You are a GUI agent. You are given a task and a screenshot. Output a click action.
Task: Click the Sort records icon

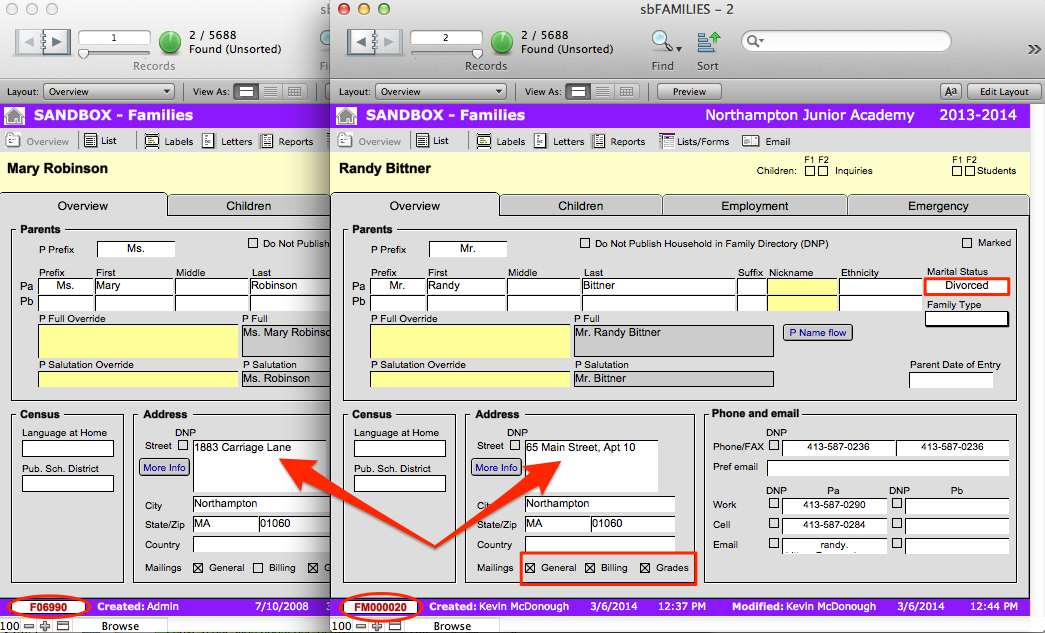point(708,41)
